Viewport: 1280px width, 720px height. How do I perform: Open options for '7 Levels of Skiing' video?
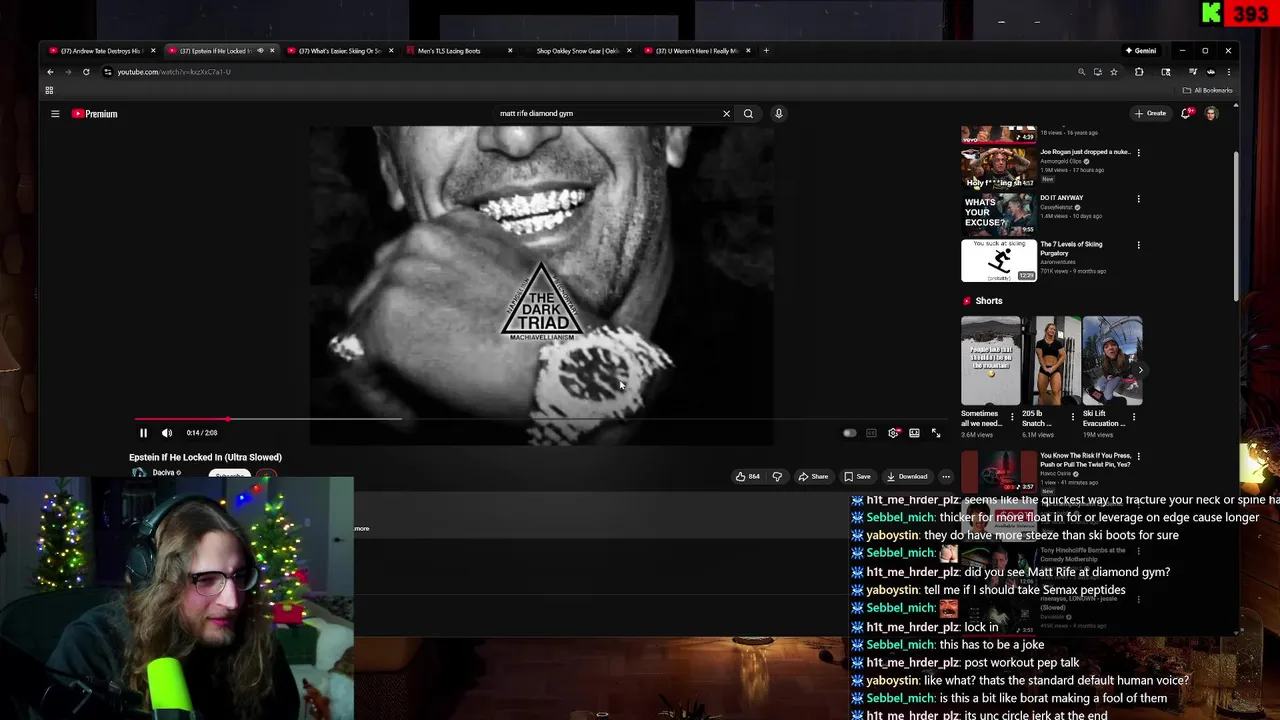click(x=1138, y=245)
